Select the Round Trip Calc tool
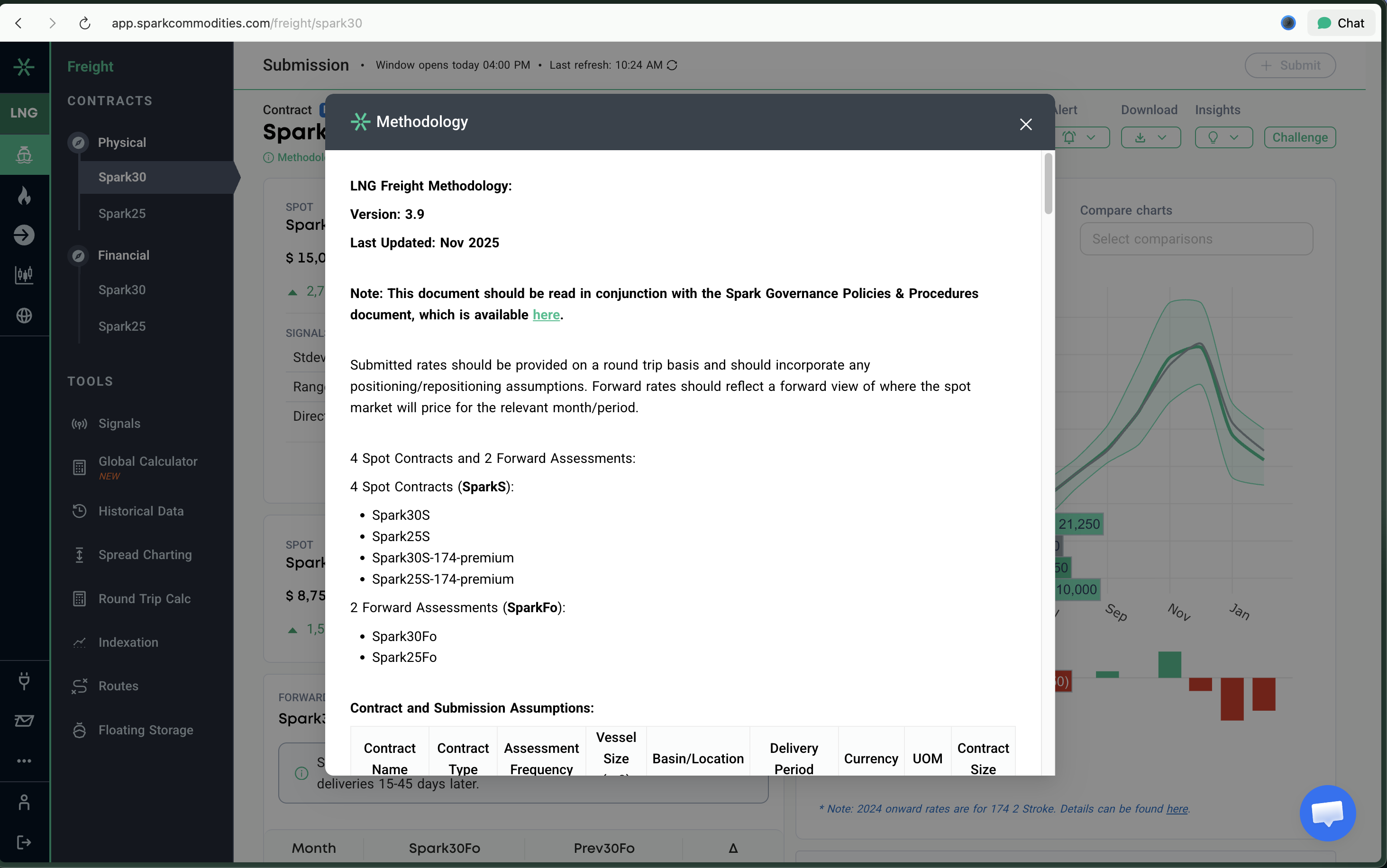The image size is (1387, 868). pos(144,598)
